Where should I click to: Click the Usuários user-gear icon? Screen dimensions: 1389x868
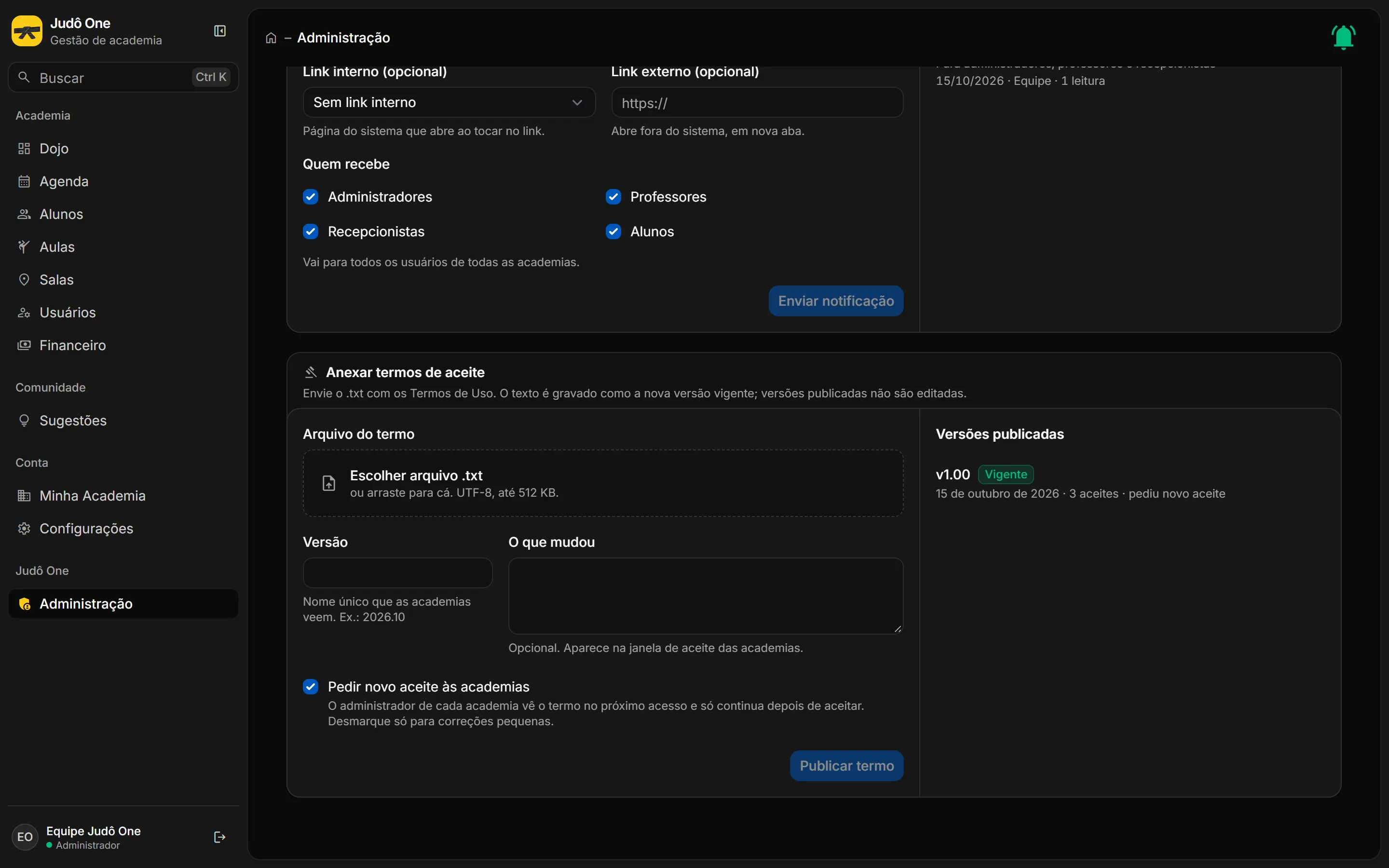click(x=24, y=312)
